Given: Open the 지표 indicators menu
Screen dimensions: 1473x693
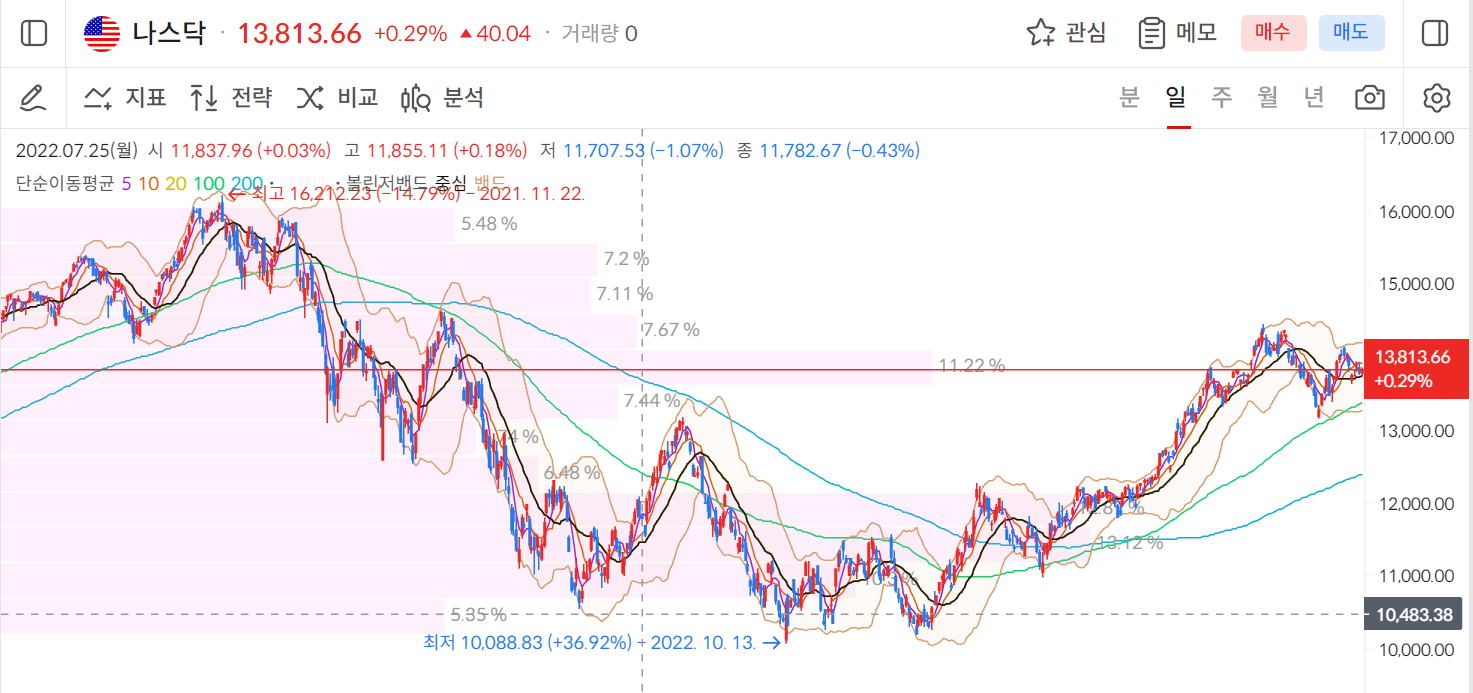Looking at the screenshot, I should click(125, 97).
